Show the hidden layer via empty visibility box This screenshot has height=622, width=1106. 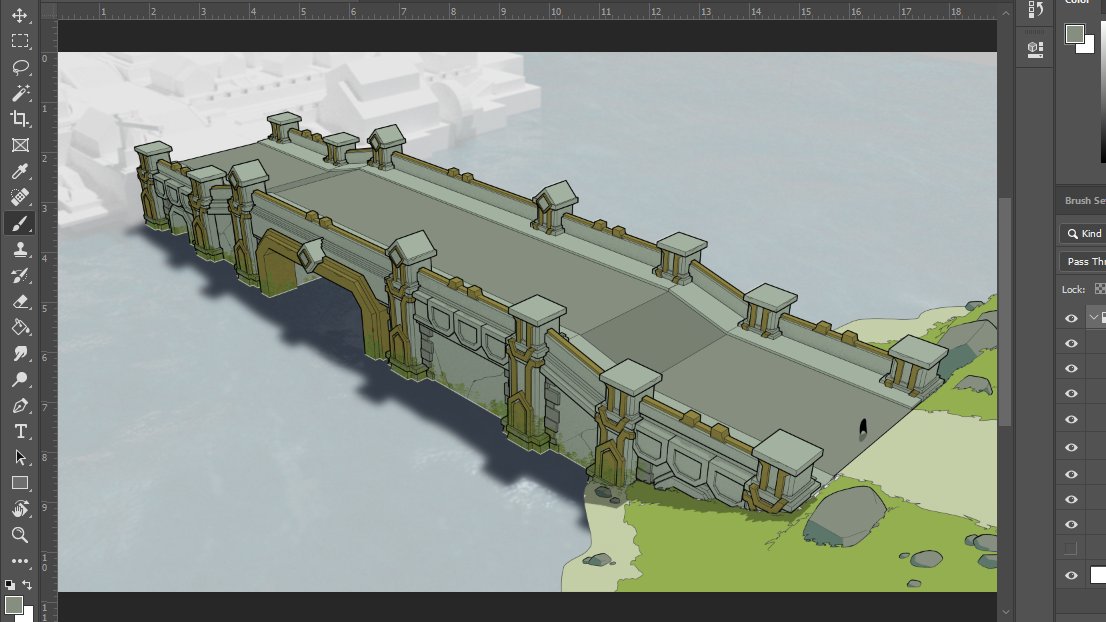click(x=1071, y=548)
